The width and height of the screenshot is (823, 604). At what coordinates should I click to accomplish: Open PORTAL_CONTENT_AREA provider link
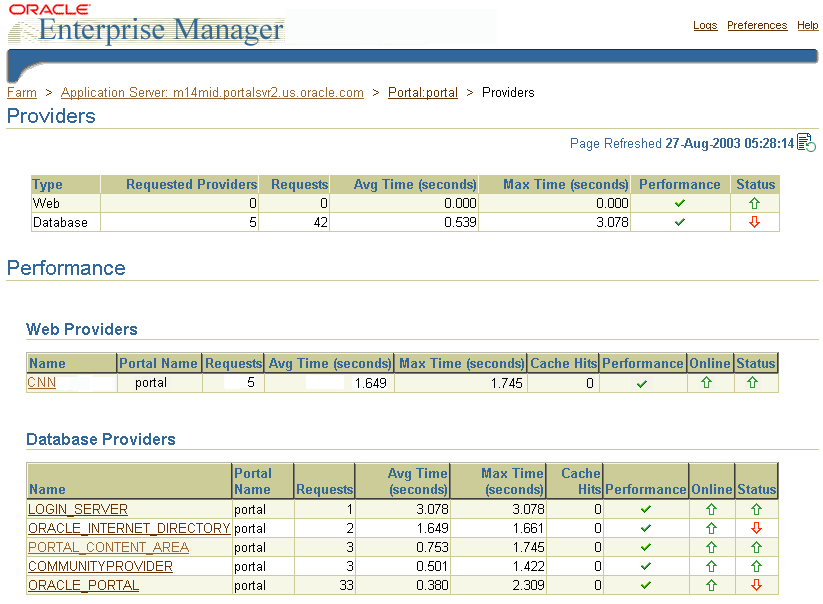click(108, 547)
